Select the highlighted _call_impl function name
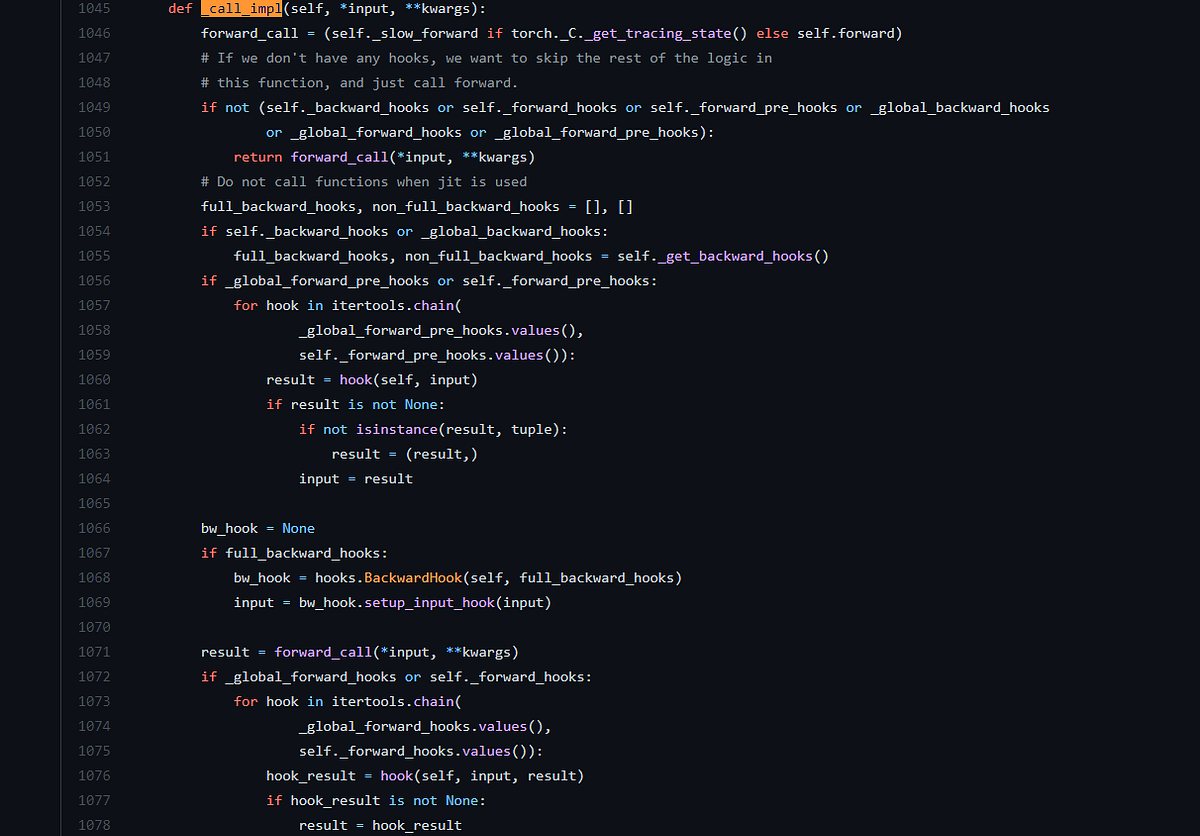The image size is (1200, 836). click(x=240, y=9)
